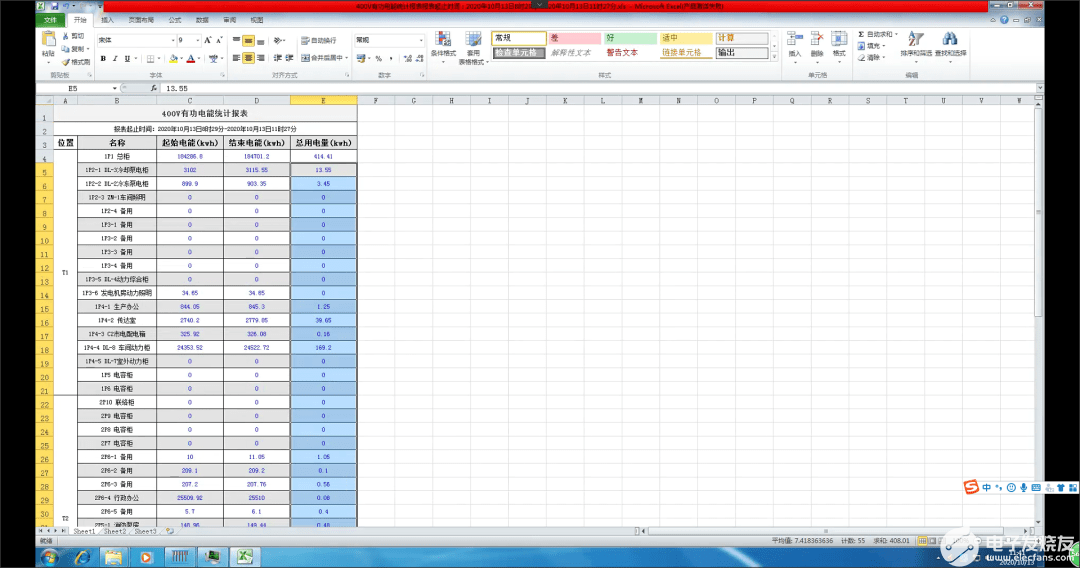Toggle align text left
The height and width of the screenshot is (568, 1080).
[236, 59]
